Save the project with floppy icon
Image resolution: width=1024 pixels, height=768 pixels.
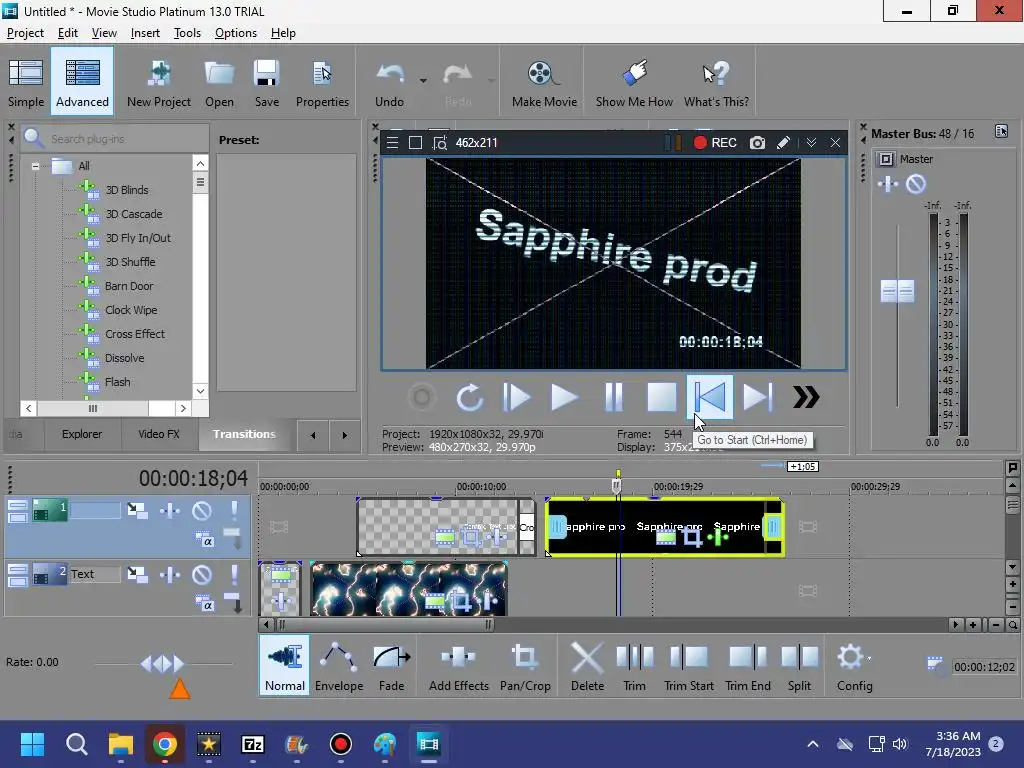coord(266,82)
